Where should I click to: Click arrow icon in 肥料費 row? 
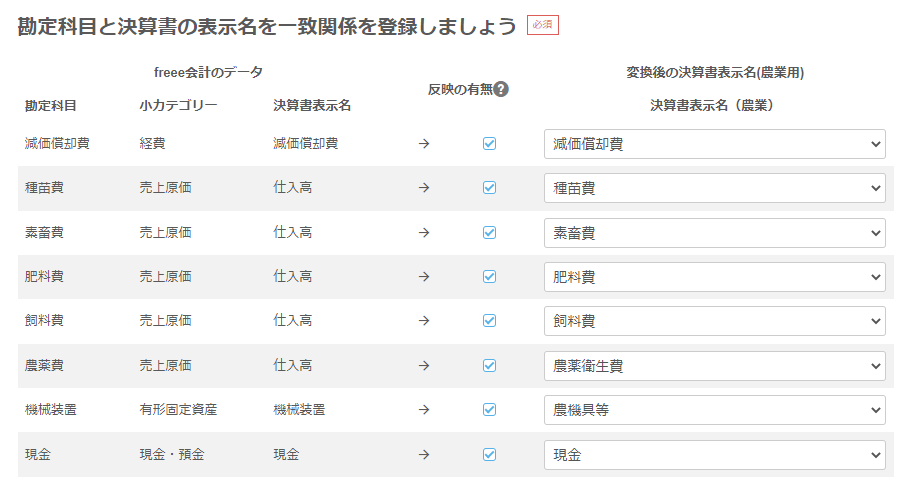tap(424, 277)
